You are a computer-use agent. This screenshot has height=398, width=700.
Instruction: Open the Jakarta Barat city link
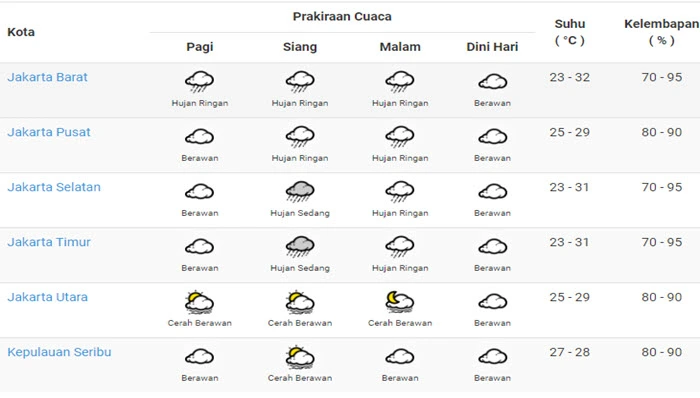click(x=47, y=77)
